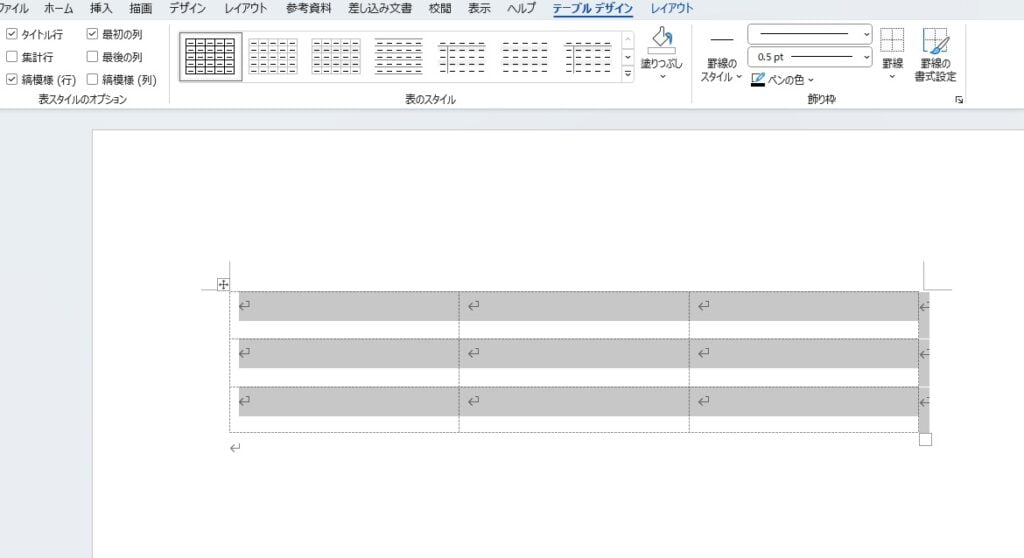Screen dimensions: 1024x558
Task: Click the 塗りつぶし paint bucket icon
Action: [662, 41]
